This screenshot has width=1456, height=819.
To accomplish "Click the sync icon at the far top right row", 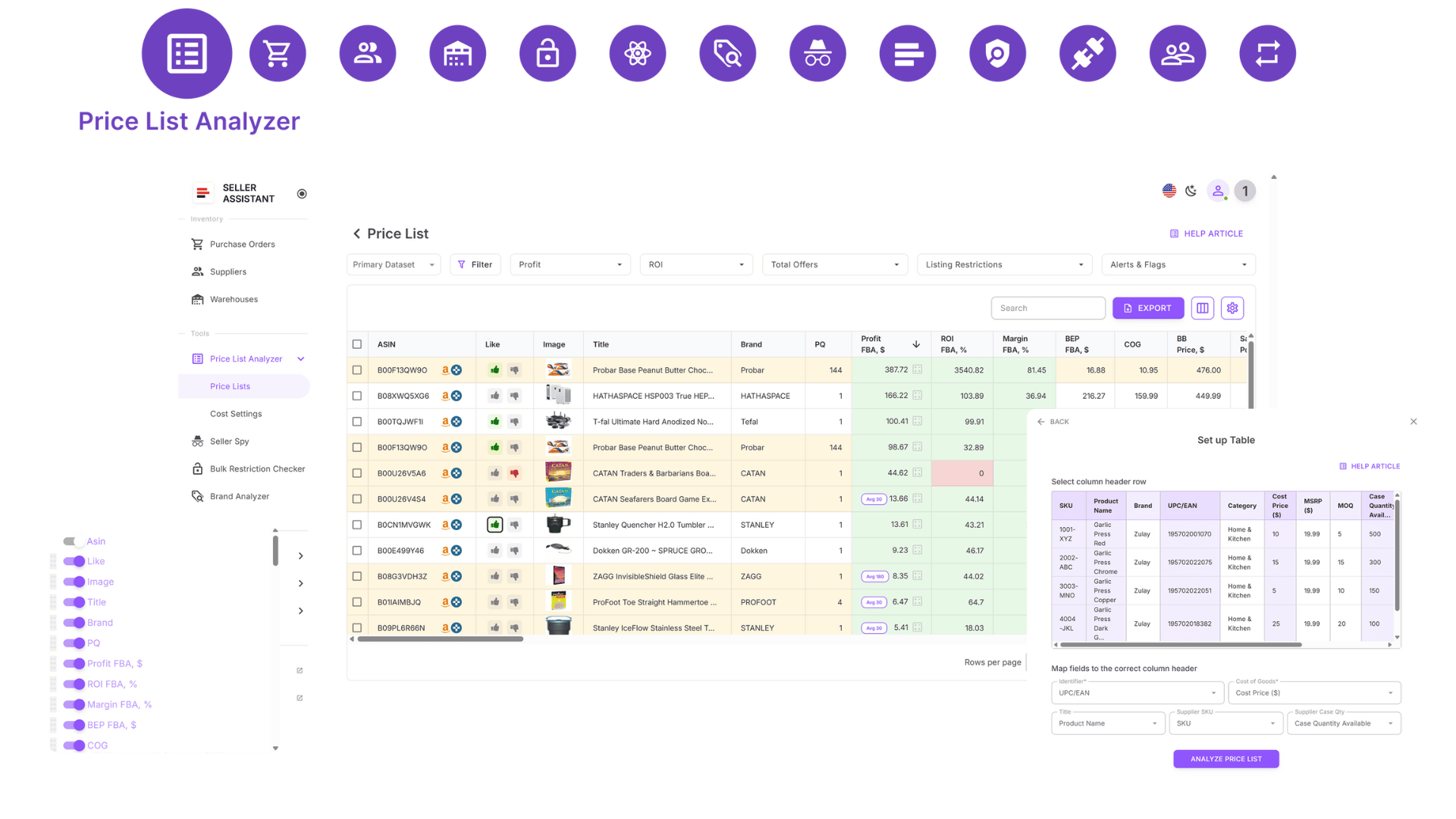I will [1266, 52].
